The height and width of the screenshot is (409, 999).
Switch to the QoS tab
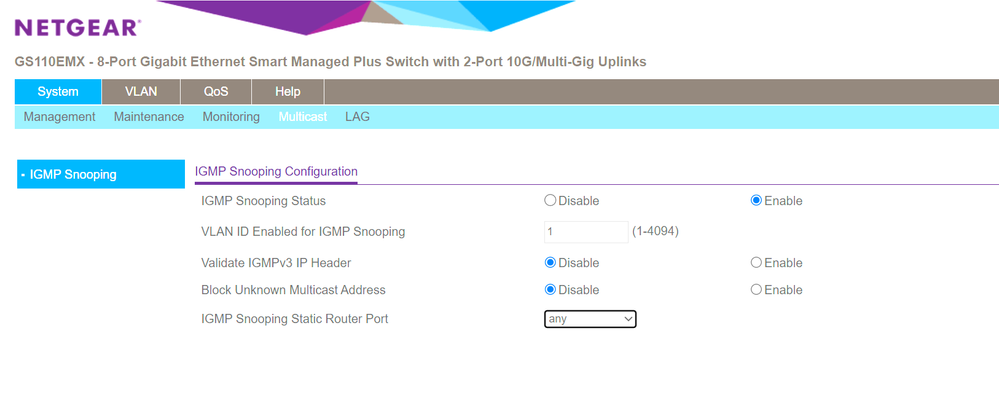[216, 92]
